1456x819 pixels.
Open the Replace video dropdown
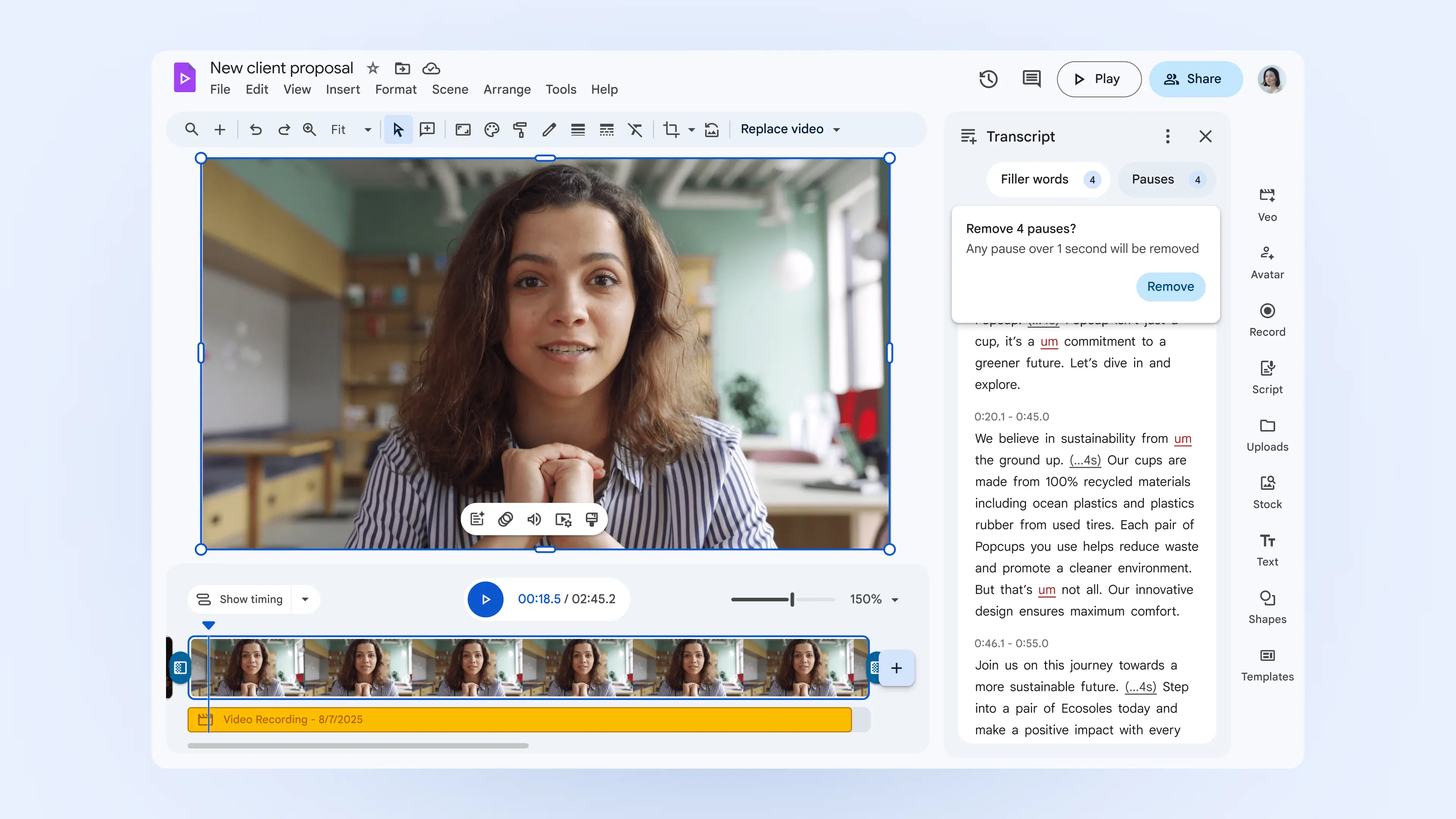click(790, 129)
